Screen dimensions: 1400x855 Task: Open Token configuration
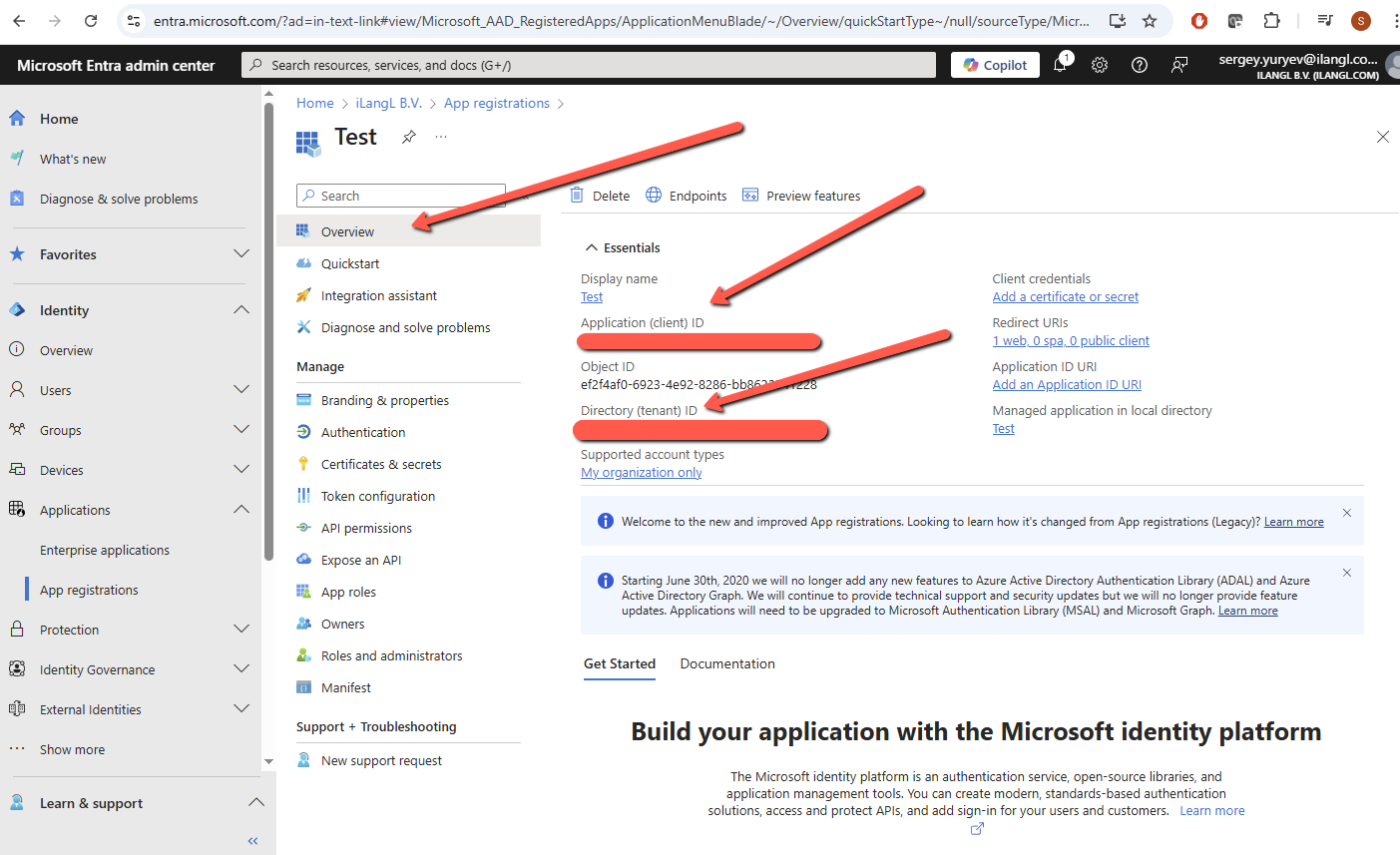pyautogui.click(x=378, y=496)
